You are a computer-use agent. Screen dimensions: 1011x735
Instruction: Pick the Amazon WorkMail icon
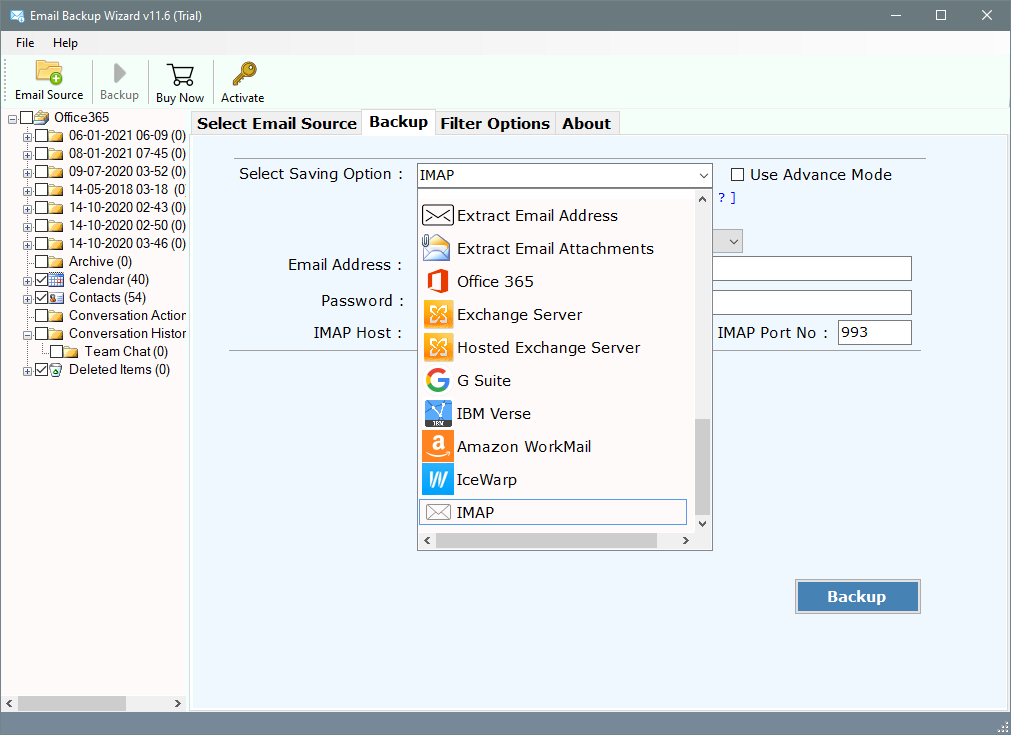tap(438, 446)
